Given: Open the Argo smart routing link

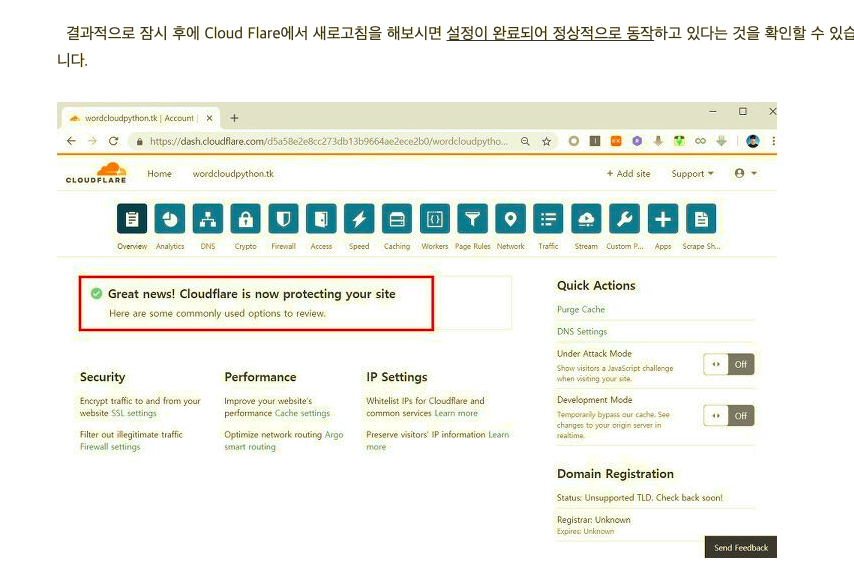Looking at the screenshot, I should pos(284,441).
